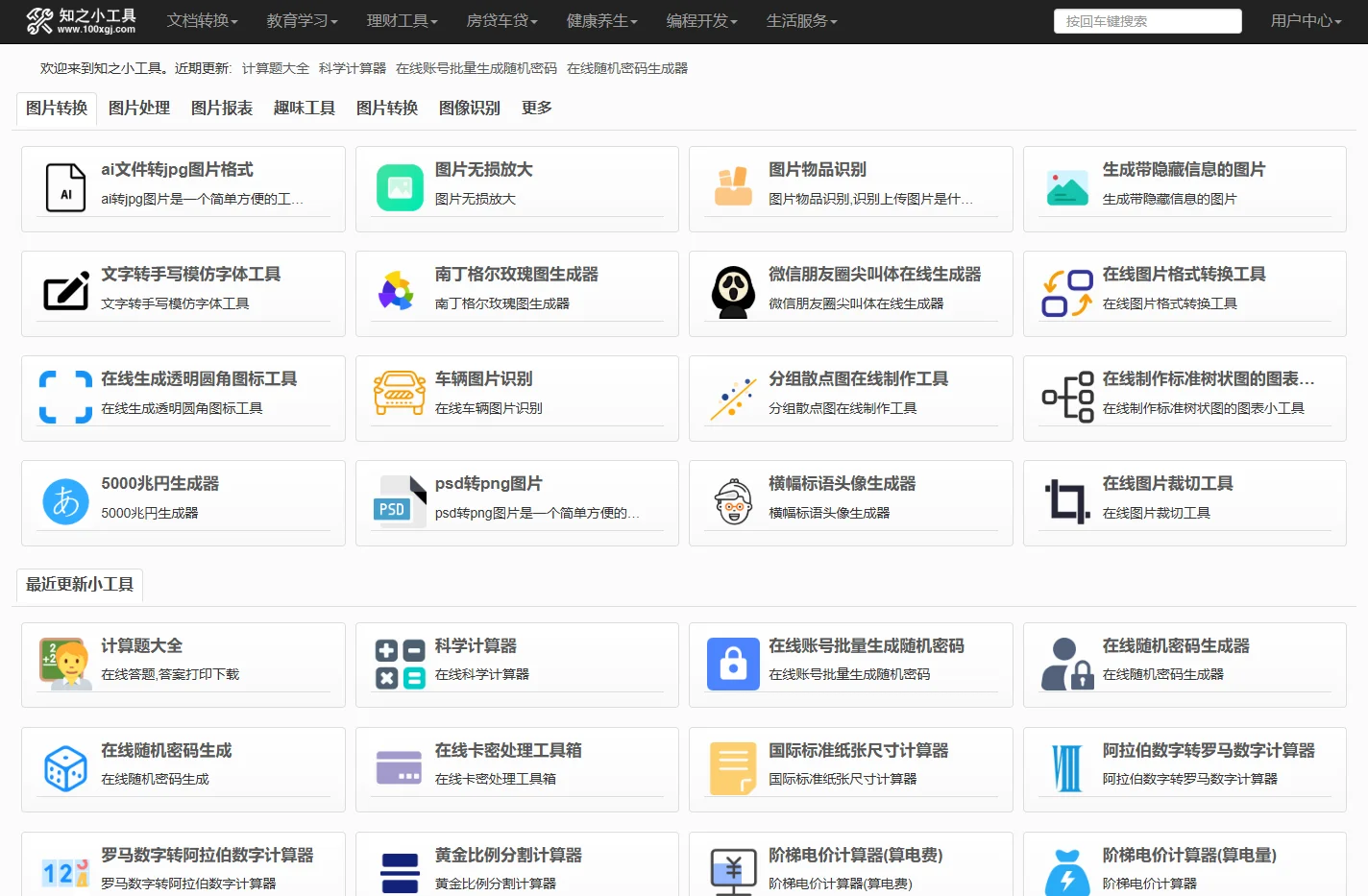Click the 在线随机密码生成 dice icon
The height and width of the screenshot is (896, 1368).
tap(65, 768)
